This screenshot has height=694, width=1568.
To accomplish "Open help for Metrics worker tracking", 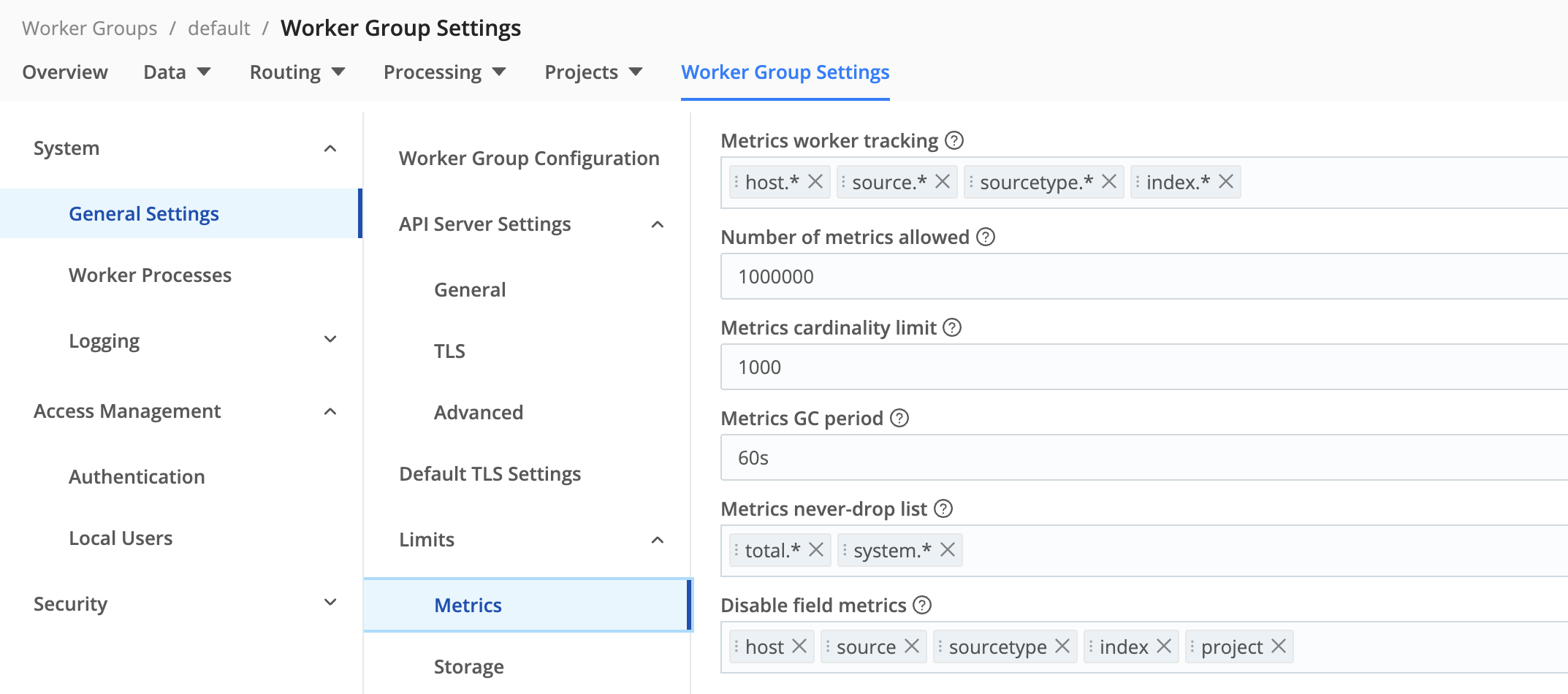I will [954, 140].
